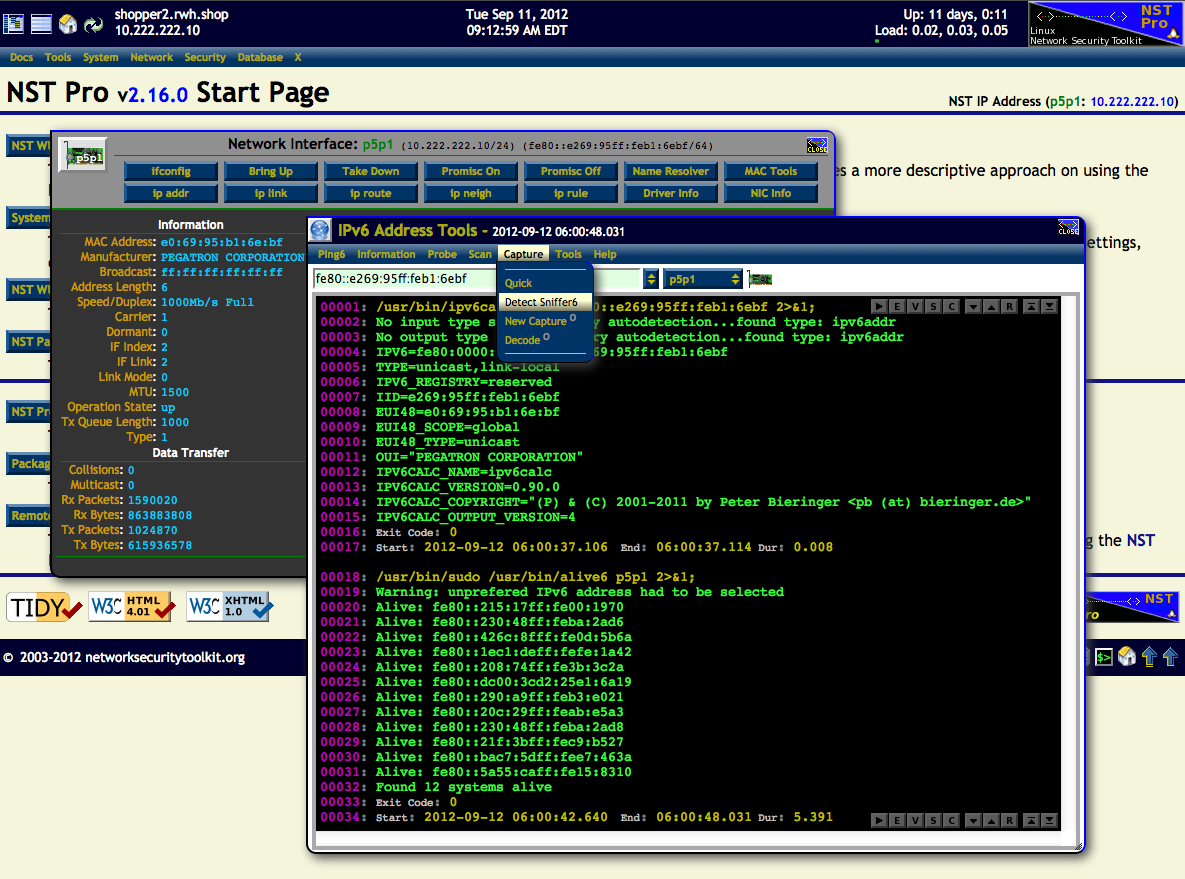The image size is (1185, 879).
Task: Click the striped table layout icon in the header
Action: (42, 23)
